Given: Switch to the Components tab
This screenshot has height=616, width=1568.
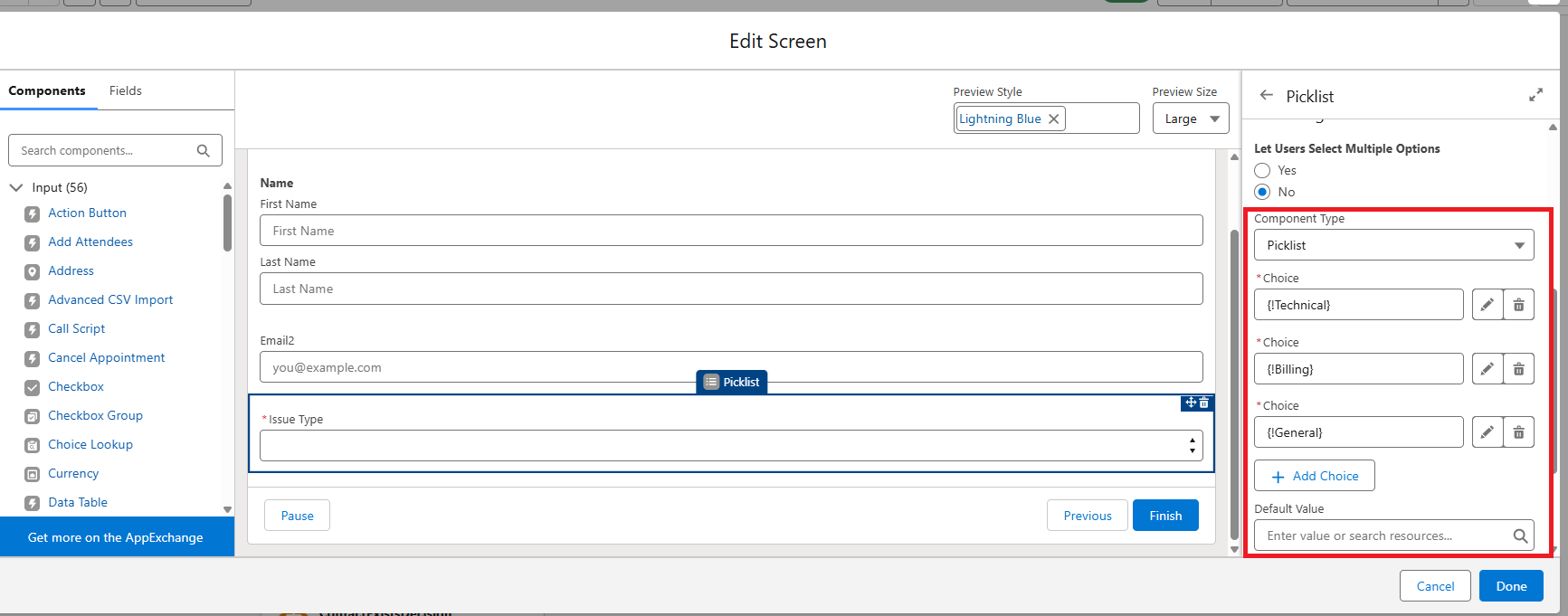Looking at the screenshot, I should pos(47,90).
